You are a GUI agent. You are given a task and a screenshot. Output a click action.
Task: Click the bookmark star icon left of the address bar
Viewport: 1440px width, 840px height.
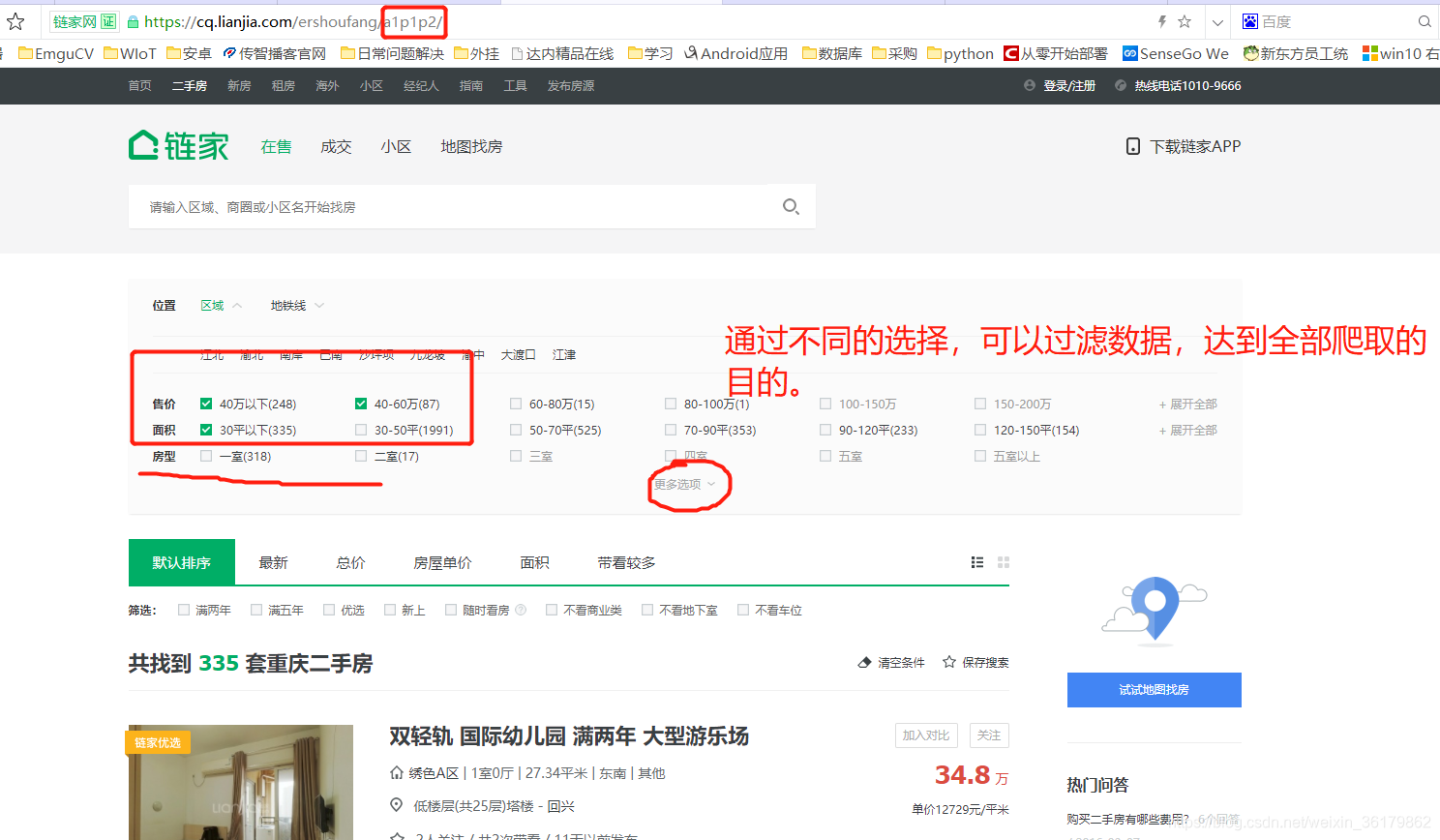(x=15, y=21)
